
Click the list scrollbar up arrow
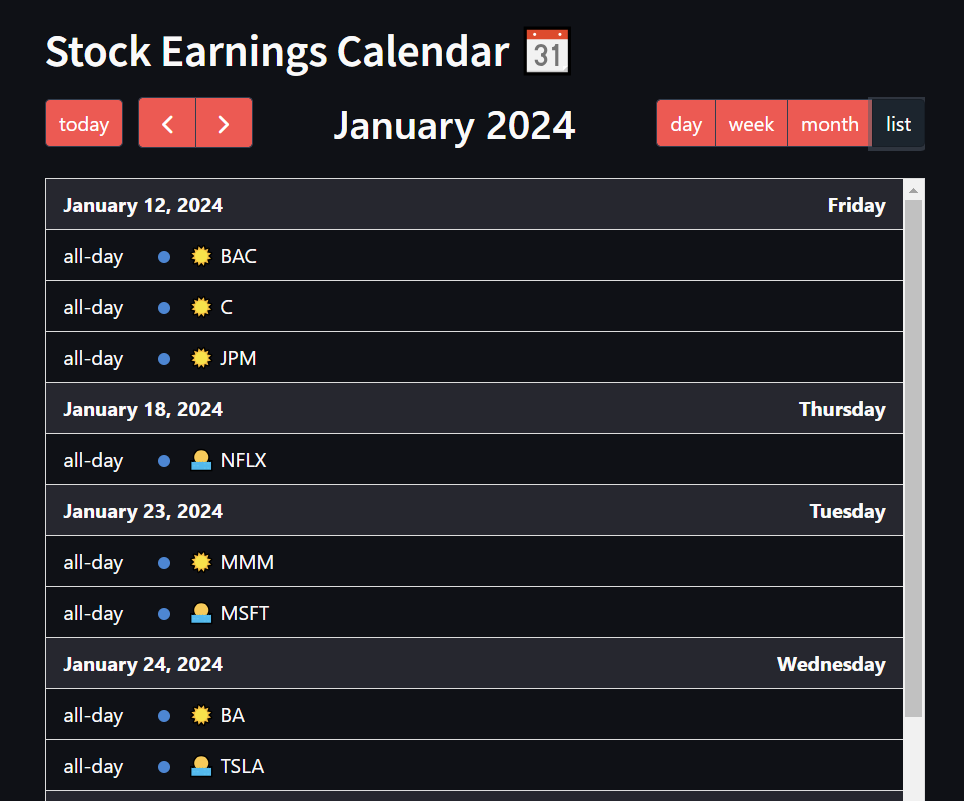point(914,191)
